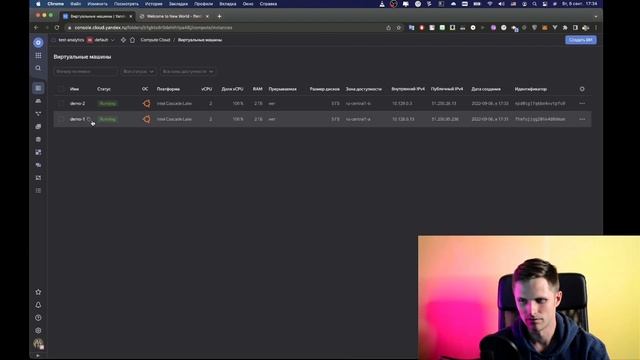Viewport: 640px width, 360px height.
Task: Copy the demo-1 name with copy icon
Action: pyautogui.click(x=89, y=119)
